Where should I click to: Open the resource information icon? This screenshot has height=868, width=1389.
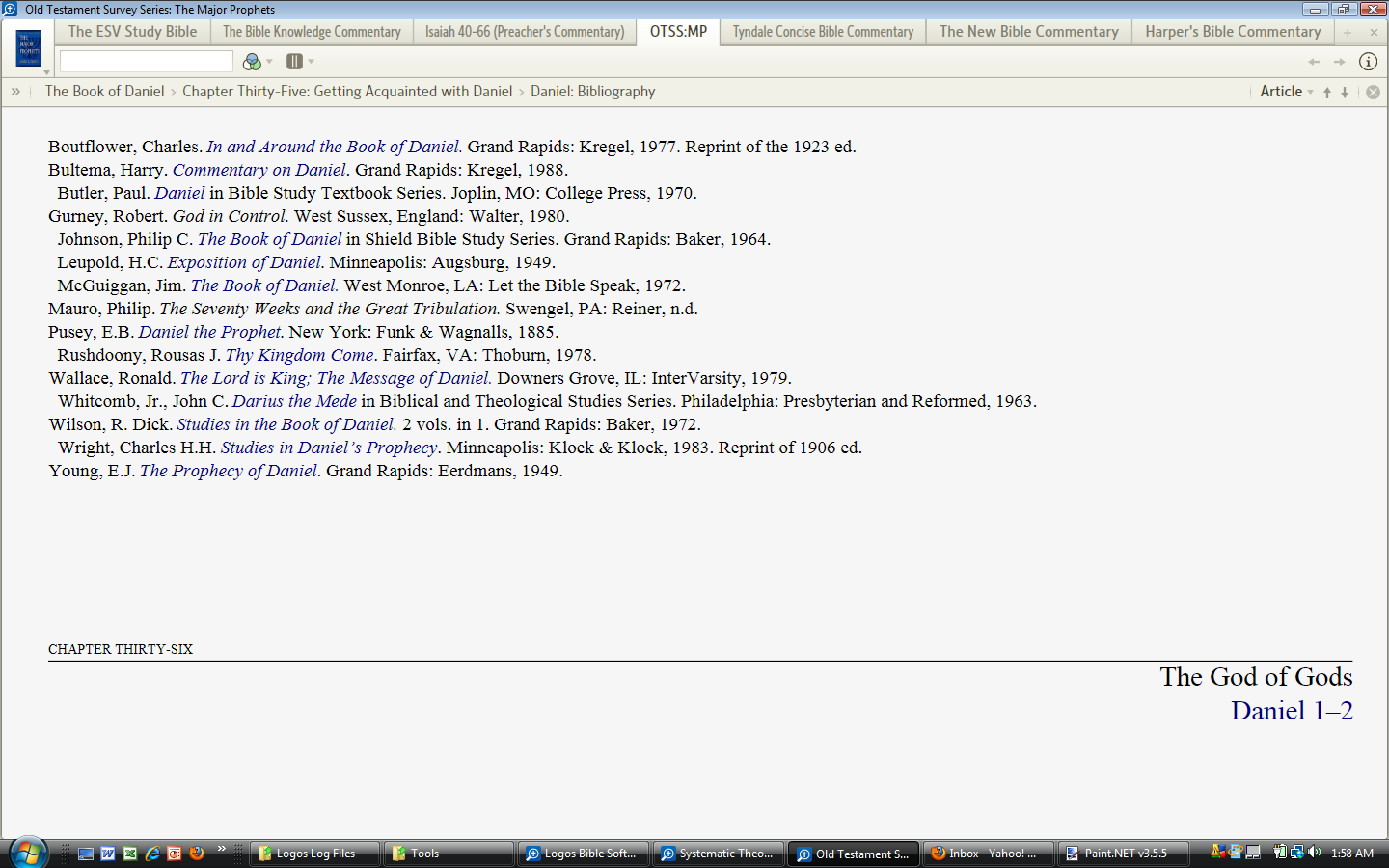click(1368, 62)
